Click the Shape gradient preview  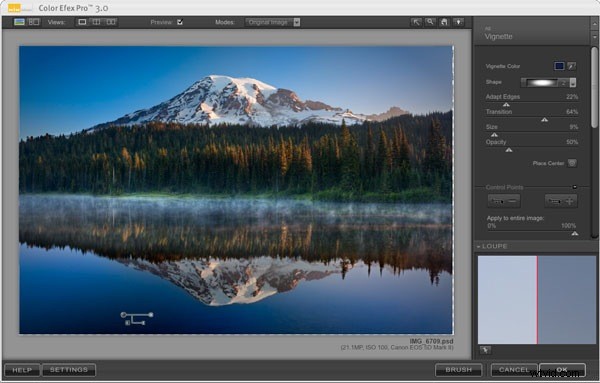(543, 82)
